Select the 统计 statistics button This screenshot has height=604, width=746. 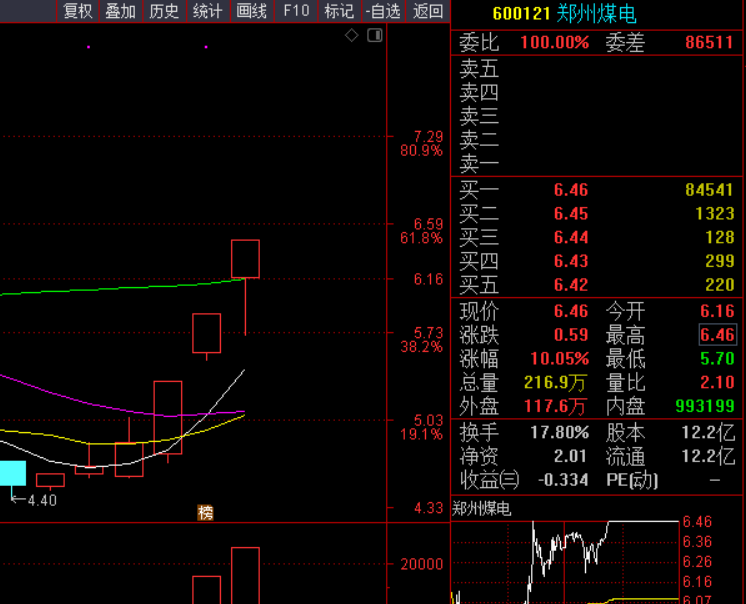[x=208, y=11]
